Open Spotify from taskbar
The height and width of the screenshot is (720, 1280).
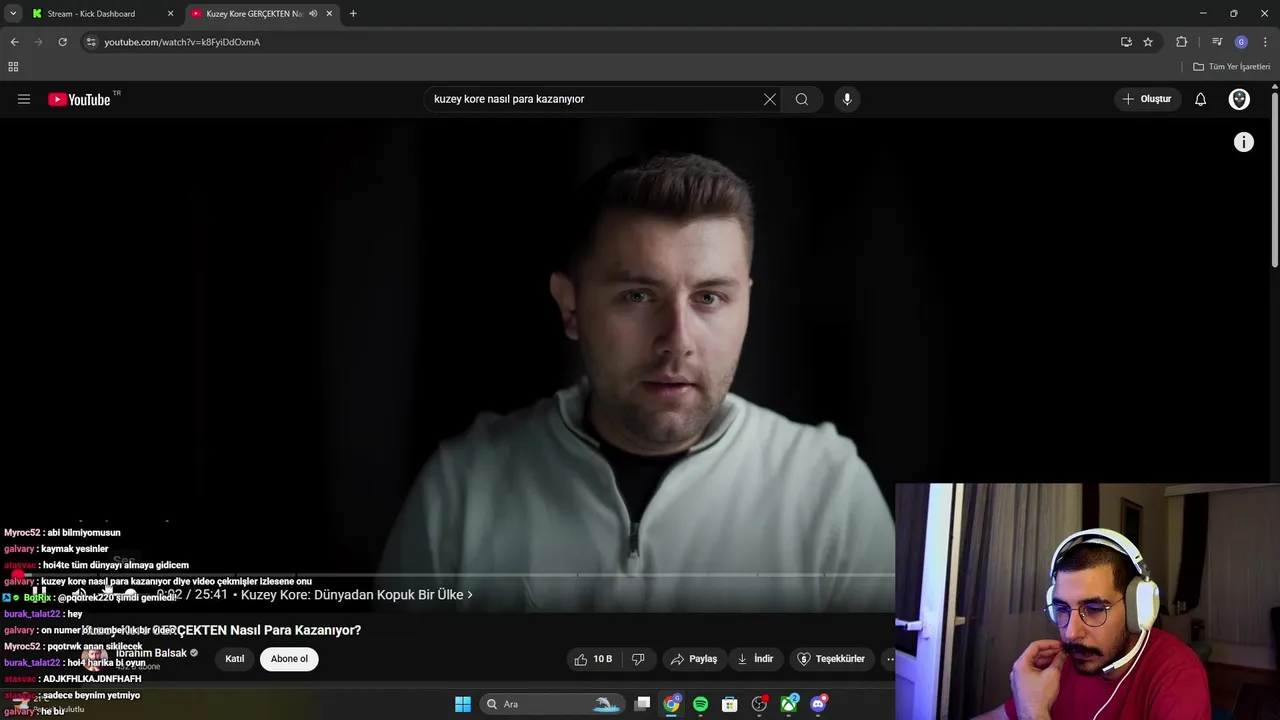pos(701,704)
